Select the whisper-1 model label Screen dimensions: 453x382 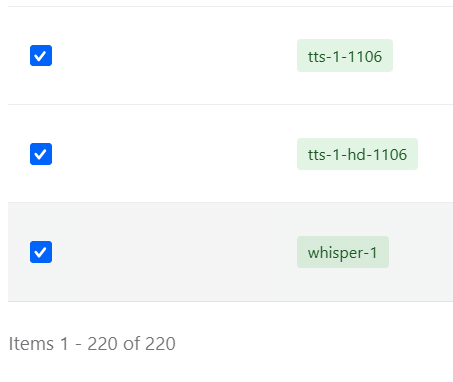pyautogui.click(x=343, y=253)
